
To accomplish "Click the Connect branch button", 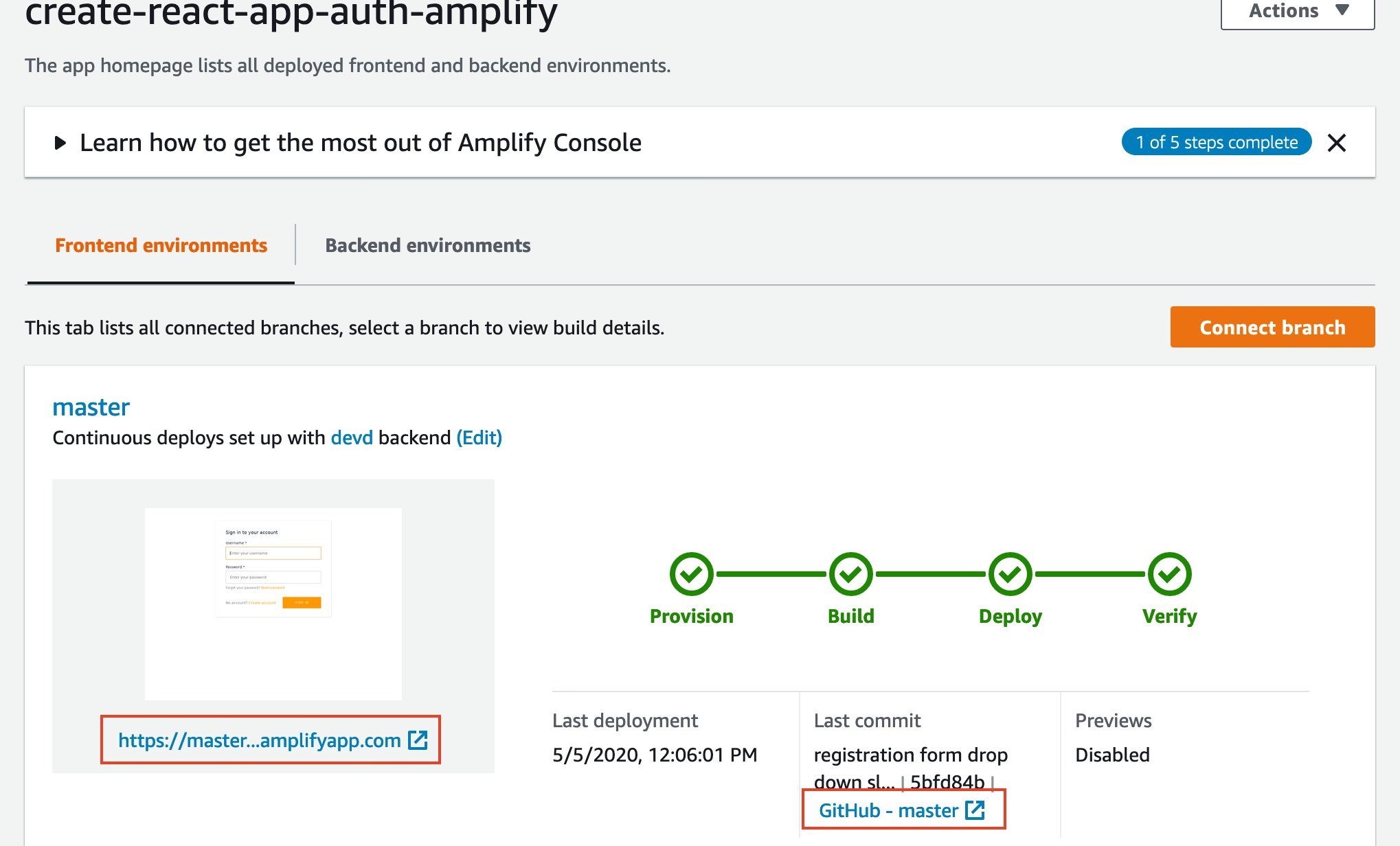I will [1272, 327].
